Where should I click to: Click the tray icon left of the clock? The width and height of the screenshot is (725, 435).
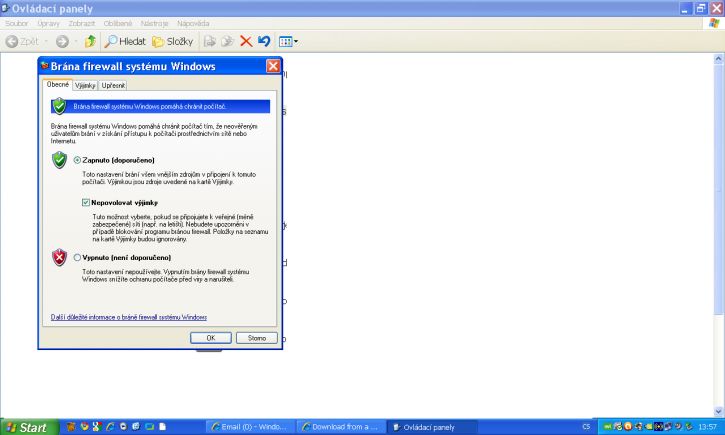[x=689, y=427]
